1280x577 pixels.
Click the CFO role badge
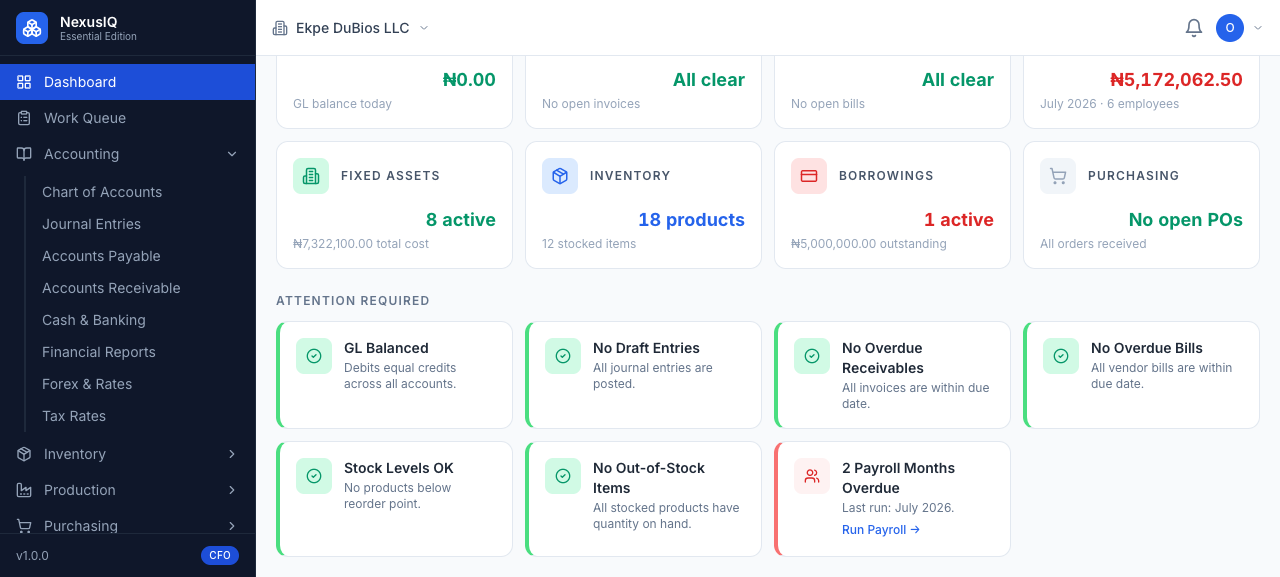pyautogui.click(x=220, y=556)
